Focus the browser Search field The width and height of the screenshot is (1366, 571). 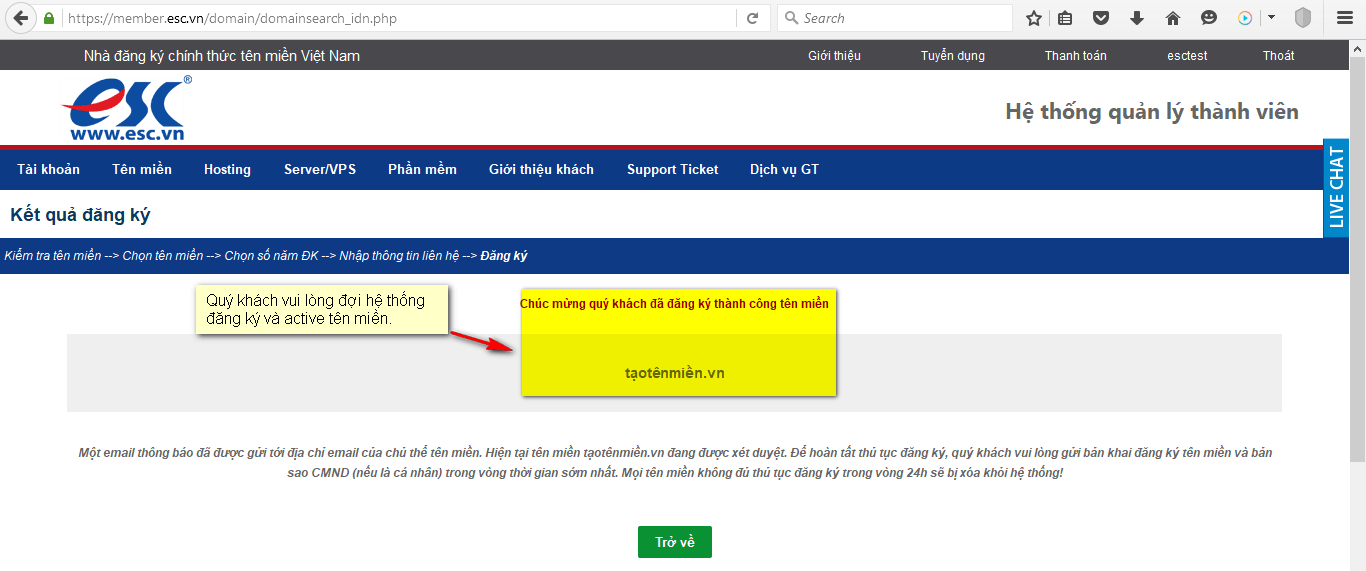pyautogui.click(x=895, y=18)
